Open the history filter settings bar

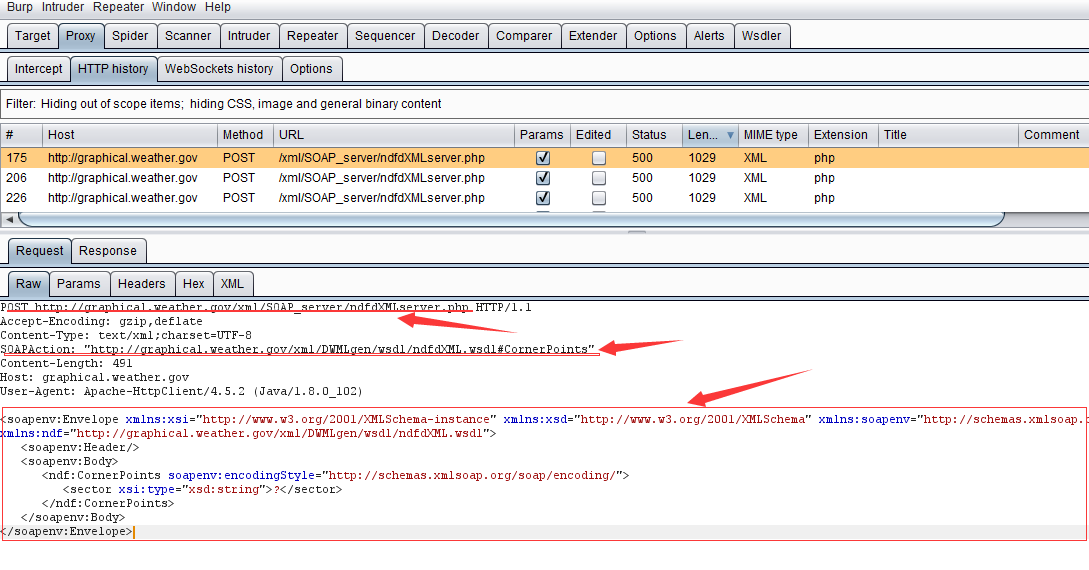[544, 104]
